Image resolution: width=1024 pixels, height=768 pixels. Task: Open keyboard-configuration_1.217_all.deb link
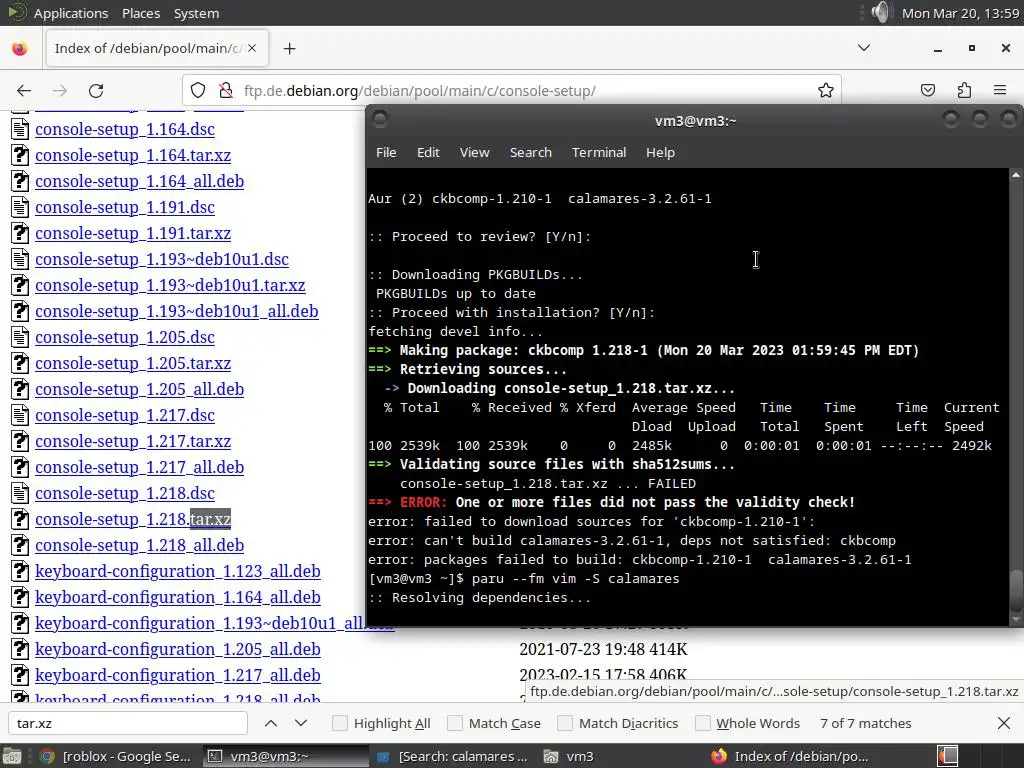point(178,675)
